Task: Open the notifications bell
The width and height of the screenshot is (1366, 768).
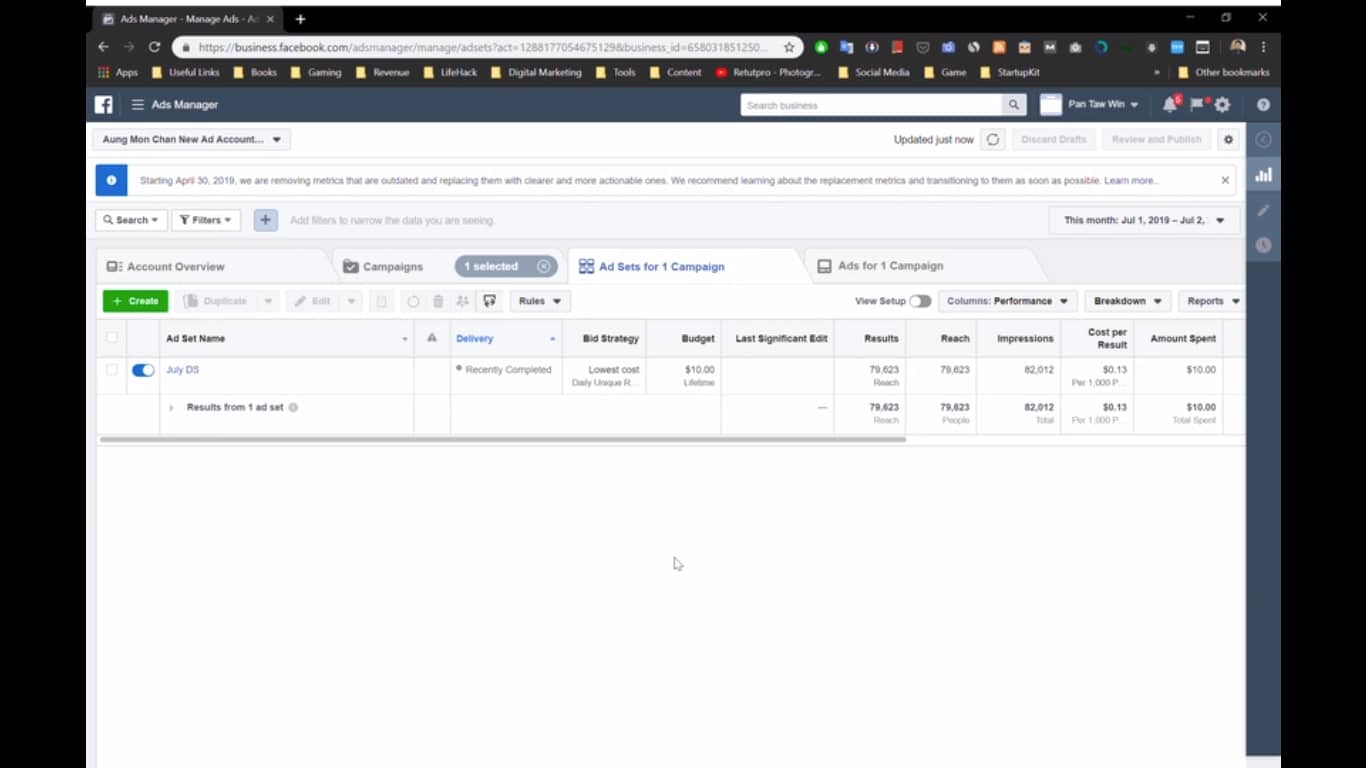Action: pos(1169,104)
